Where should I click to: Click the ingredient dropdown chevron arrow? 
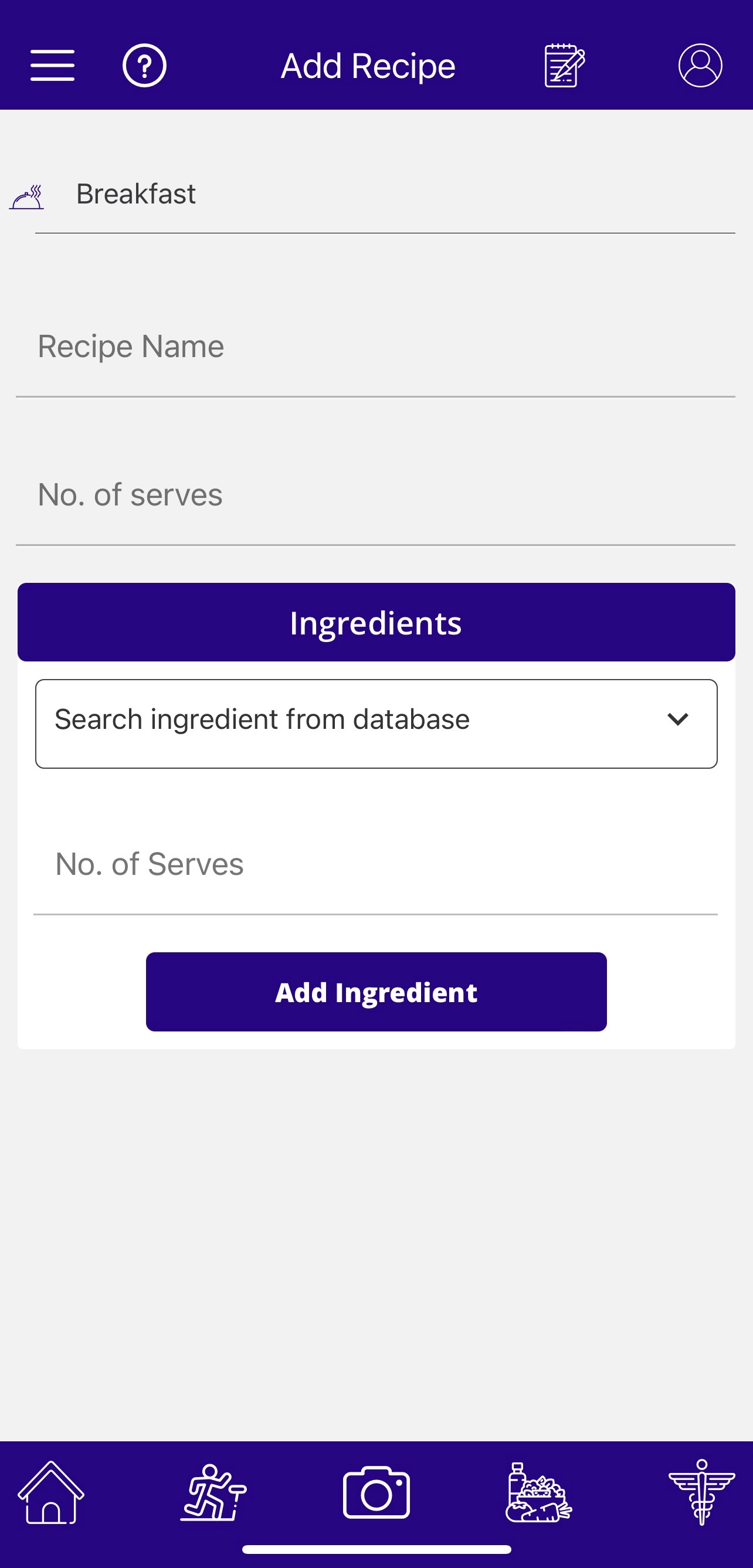tap(677, 719)
